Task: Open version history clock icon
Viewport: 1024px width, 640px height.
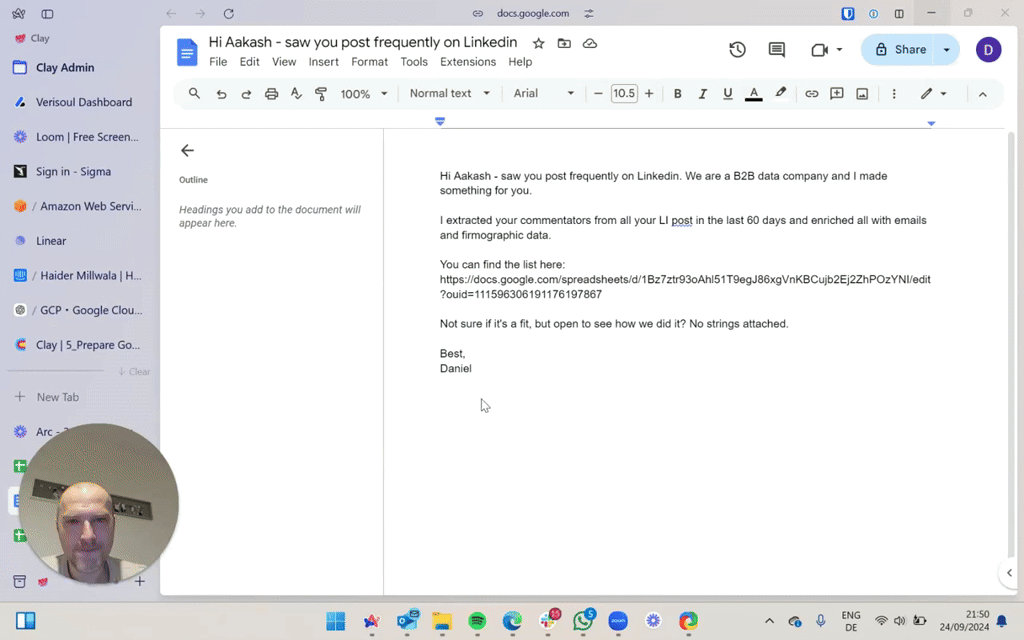Action: pyautogui.click(x=737, y=50)
